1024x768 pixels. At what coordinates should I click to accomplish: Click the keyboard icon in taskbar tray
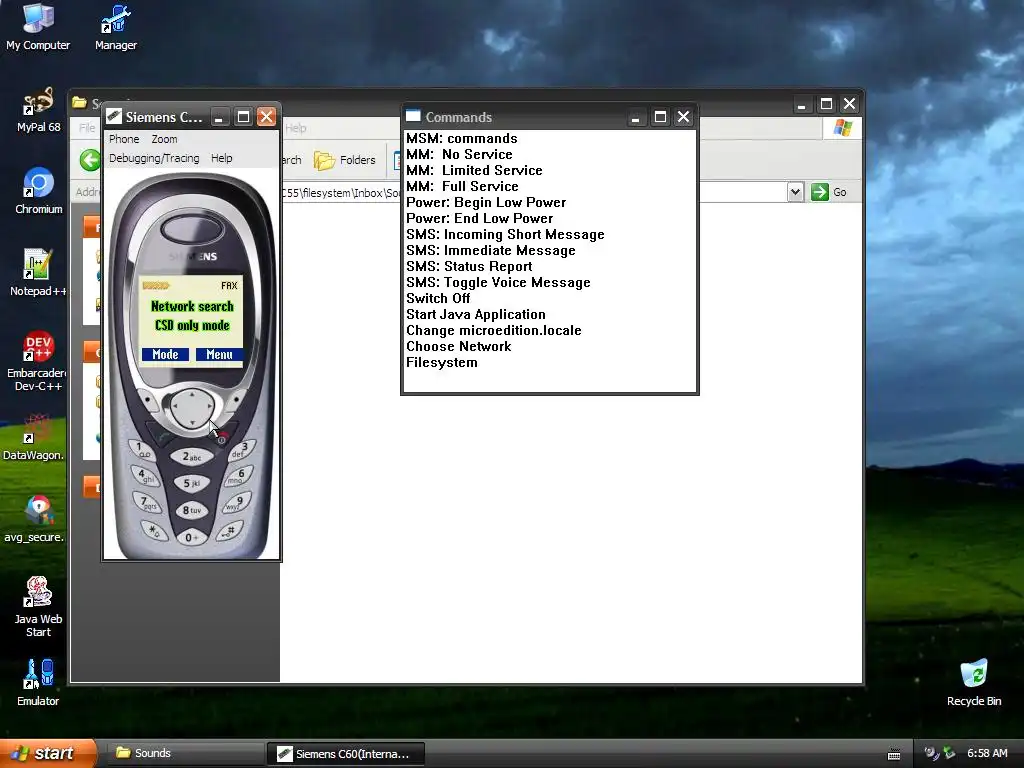tap(894, 755)
